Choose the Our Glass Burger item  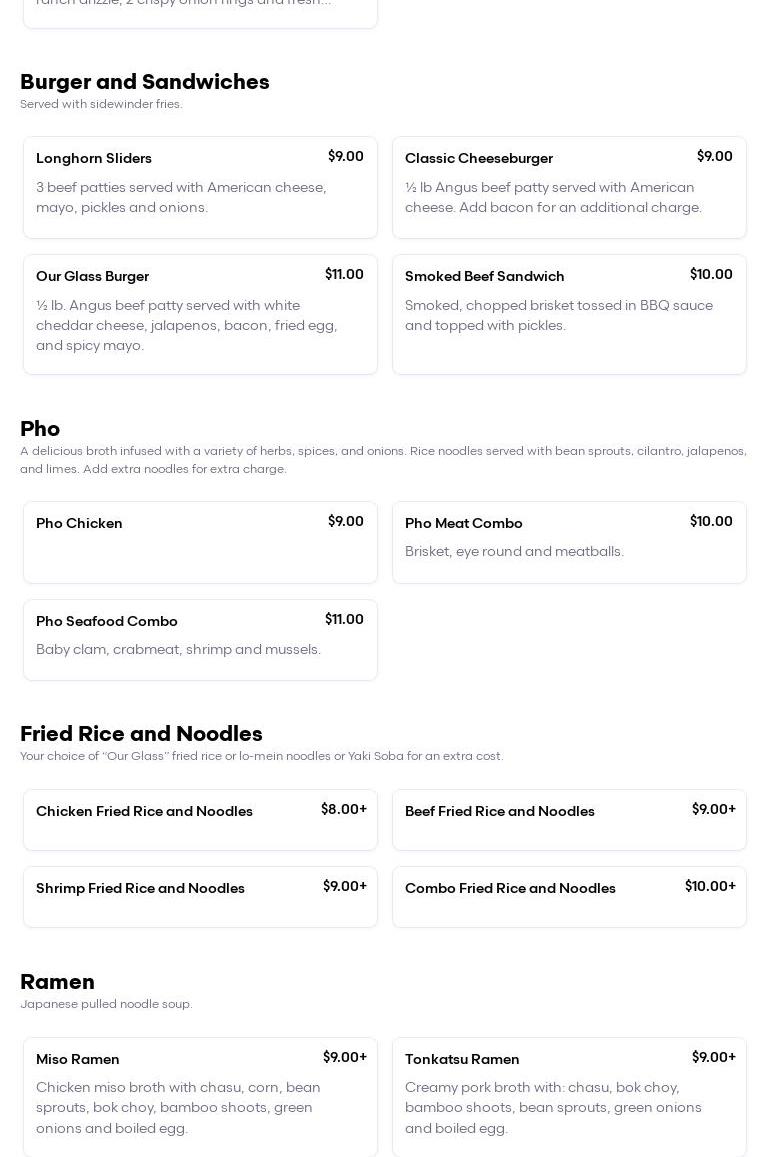pos(200,314)
